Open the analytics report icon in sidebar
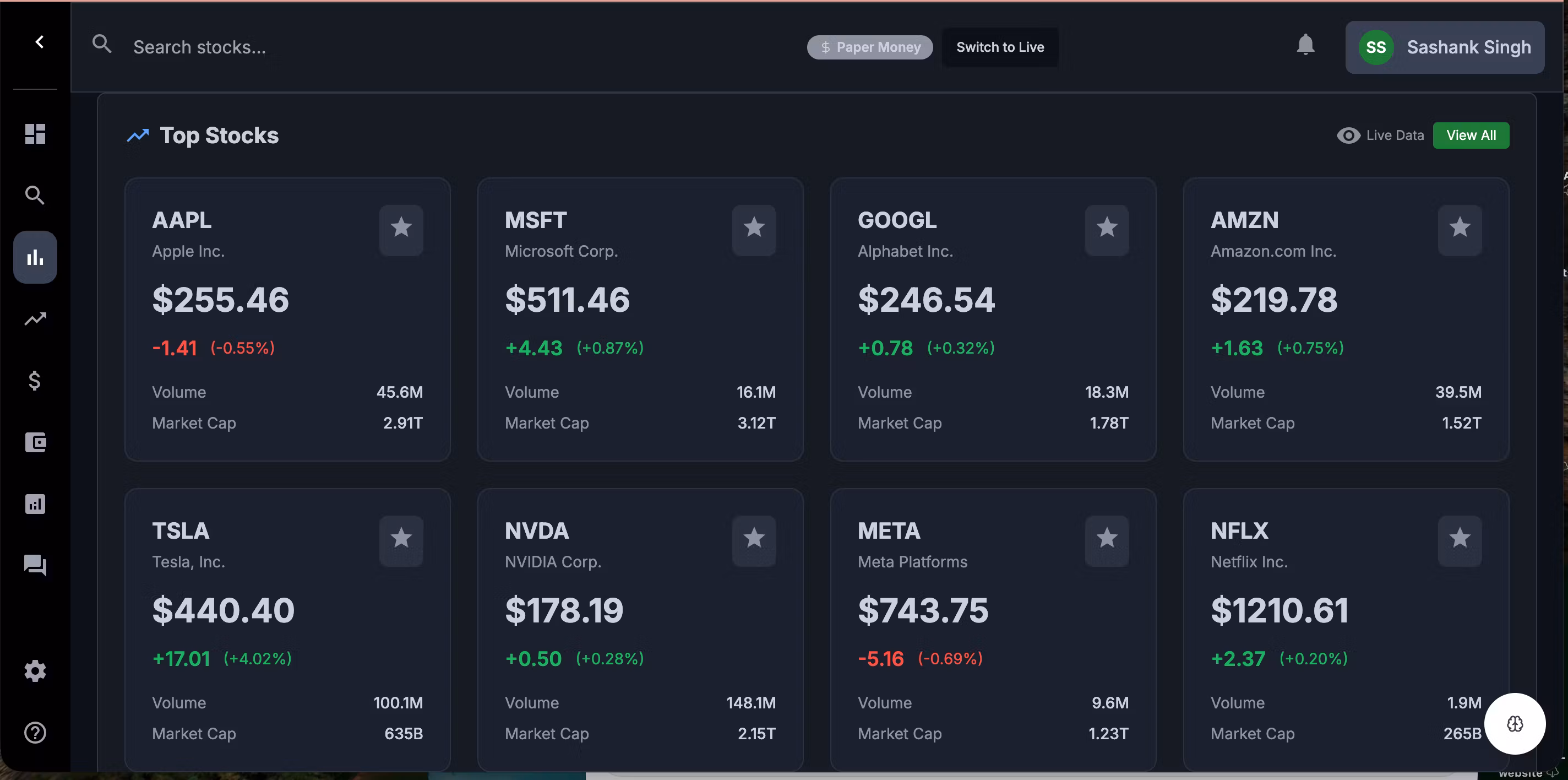Screen dimensions: 1568x780 35,504
